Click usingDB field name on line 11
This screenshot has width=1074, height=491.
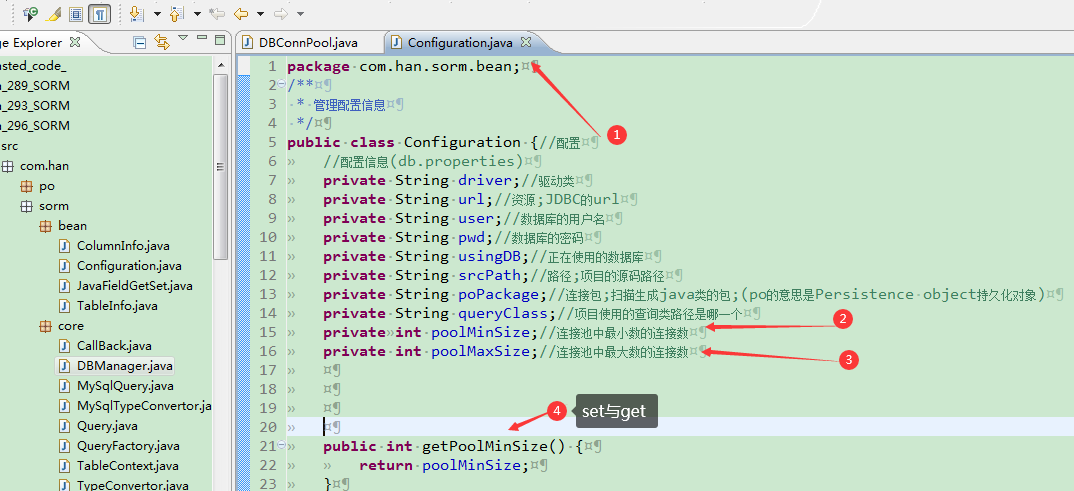490,256
